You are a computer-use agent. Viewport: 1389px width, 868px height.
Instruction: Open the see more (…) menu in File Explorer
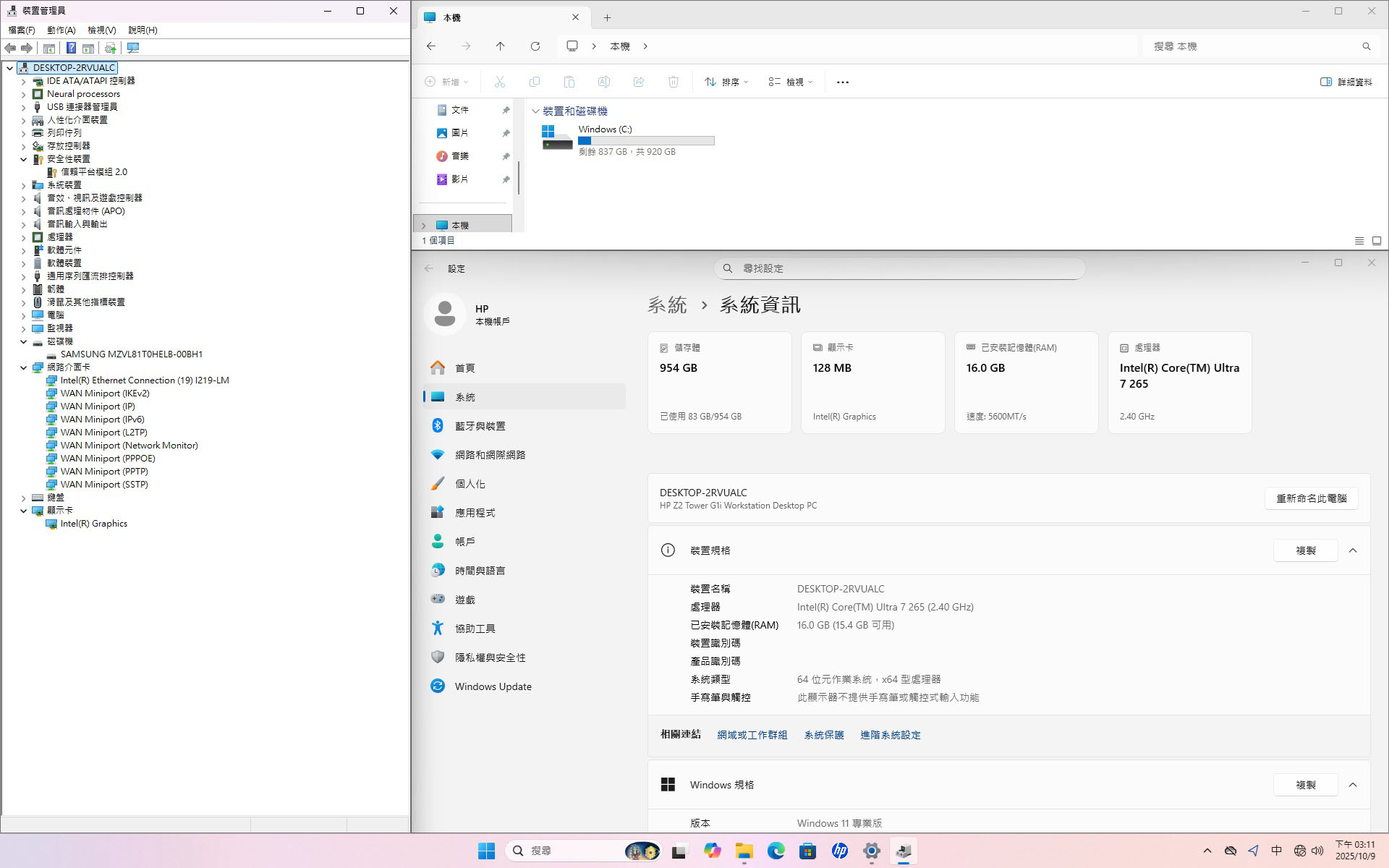[842, 82]
